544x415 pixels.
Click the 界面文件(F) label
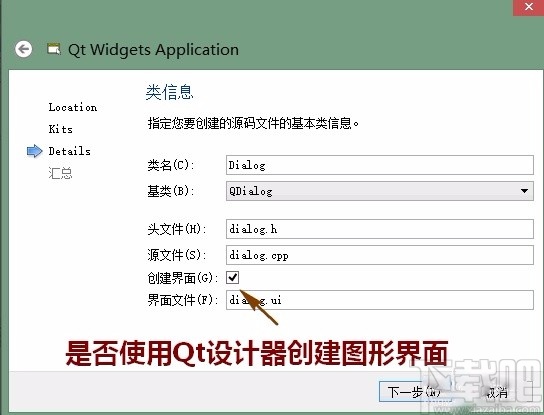[x=183, y=300]
